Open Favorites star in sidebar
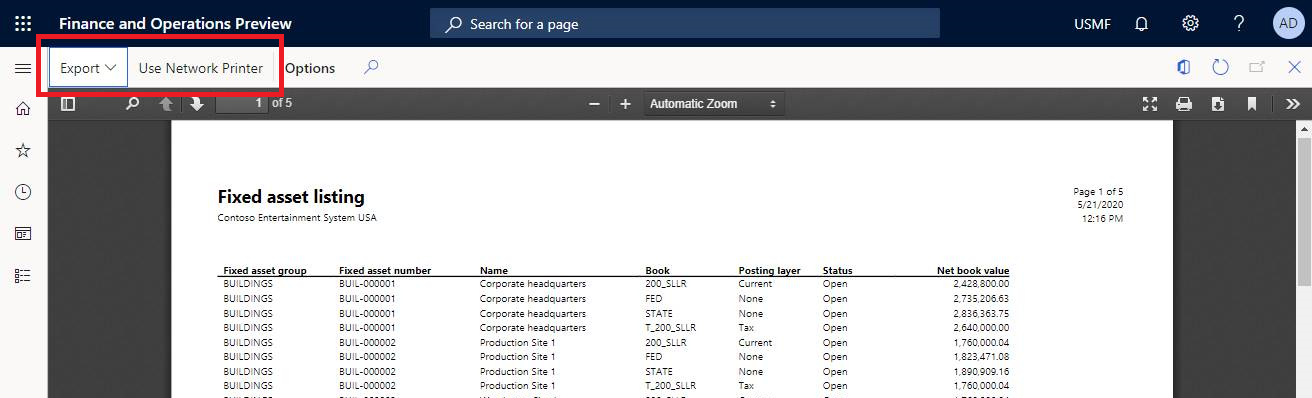 [23, 150]
